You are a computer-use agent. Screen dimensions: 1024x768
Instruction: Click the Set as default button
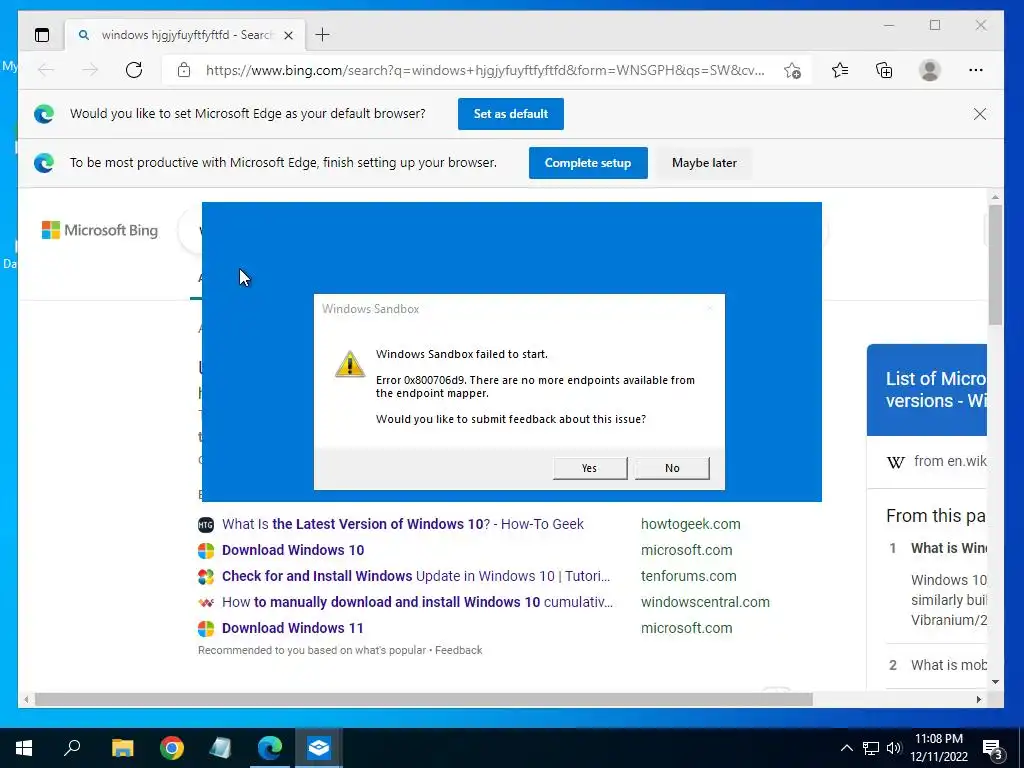pyautogui.click(x=511, y=114)
